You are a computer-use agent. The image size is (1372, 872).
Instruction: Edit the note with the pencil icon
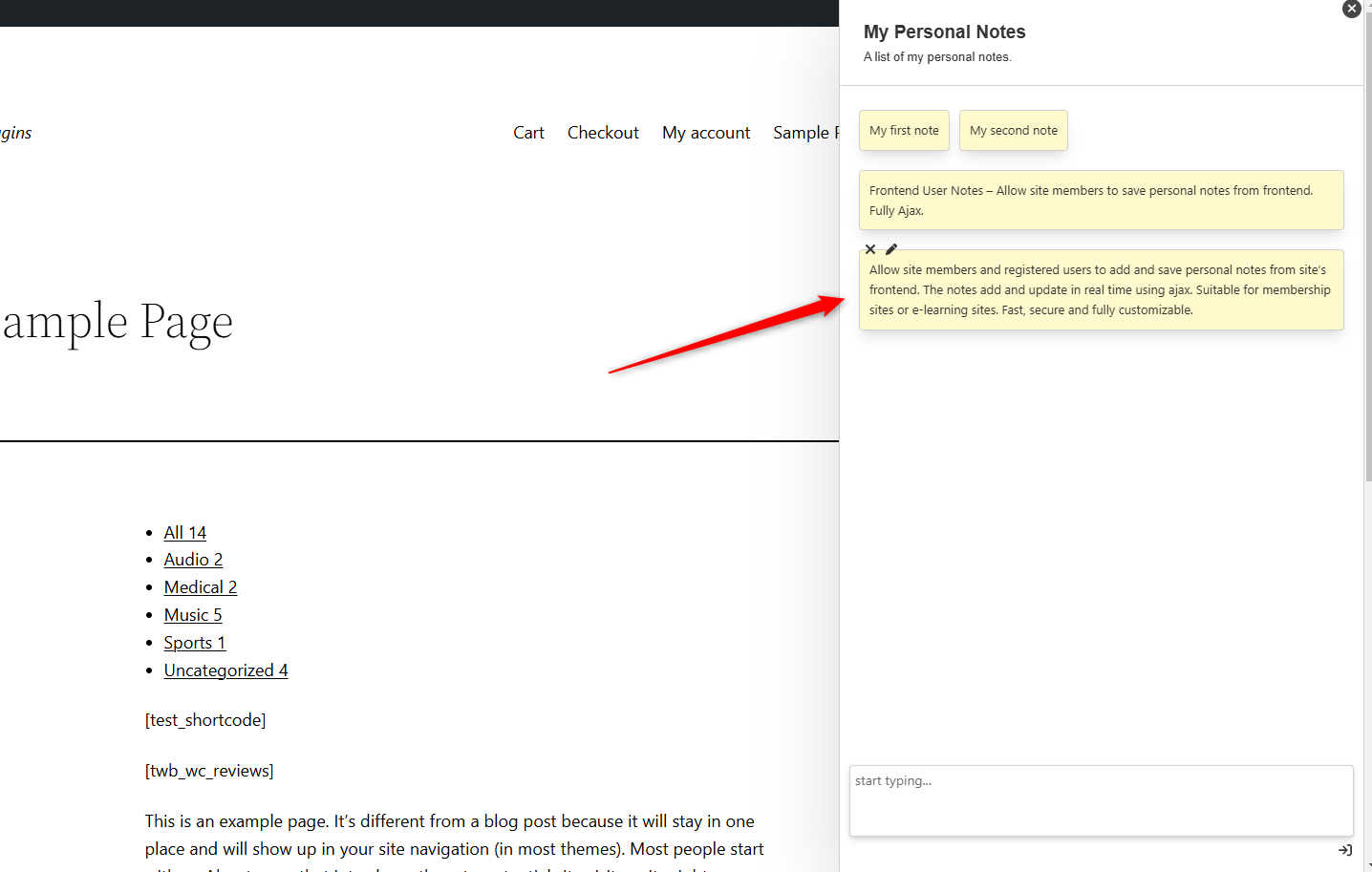891,249
